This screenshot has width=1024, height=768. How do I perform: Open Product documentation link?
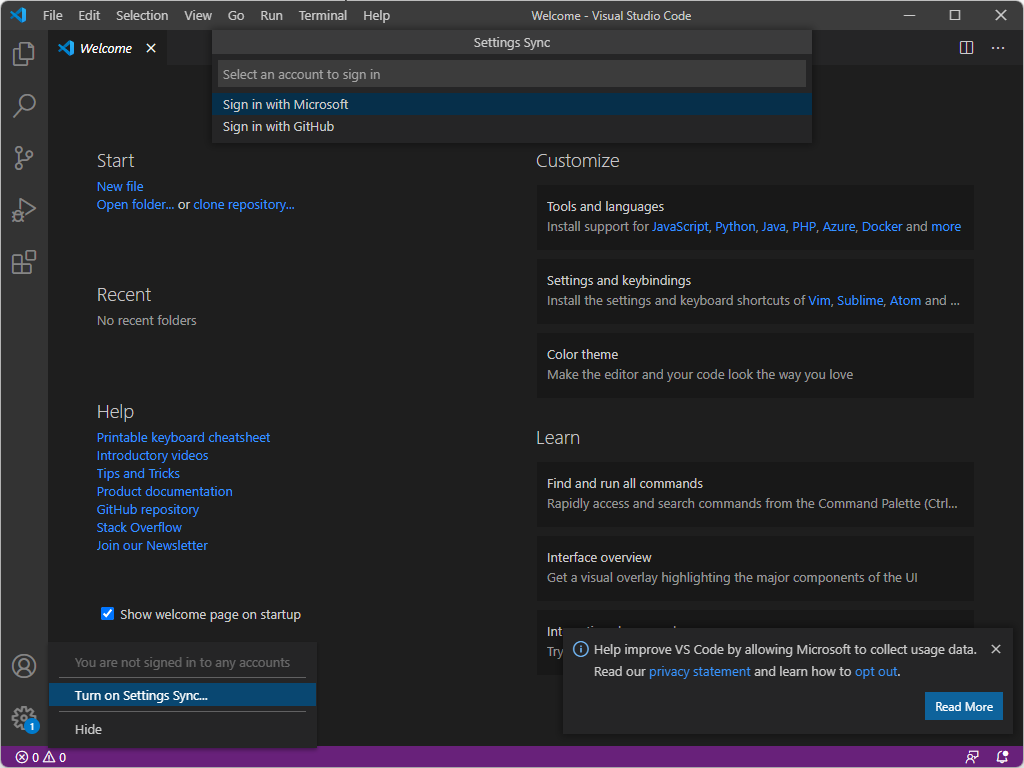click(x=165, y=491)
